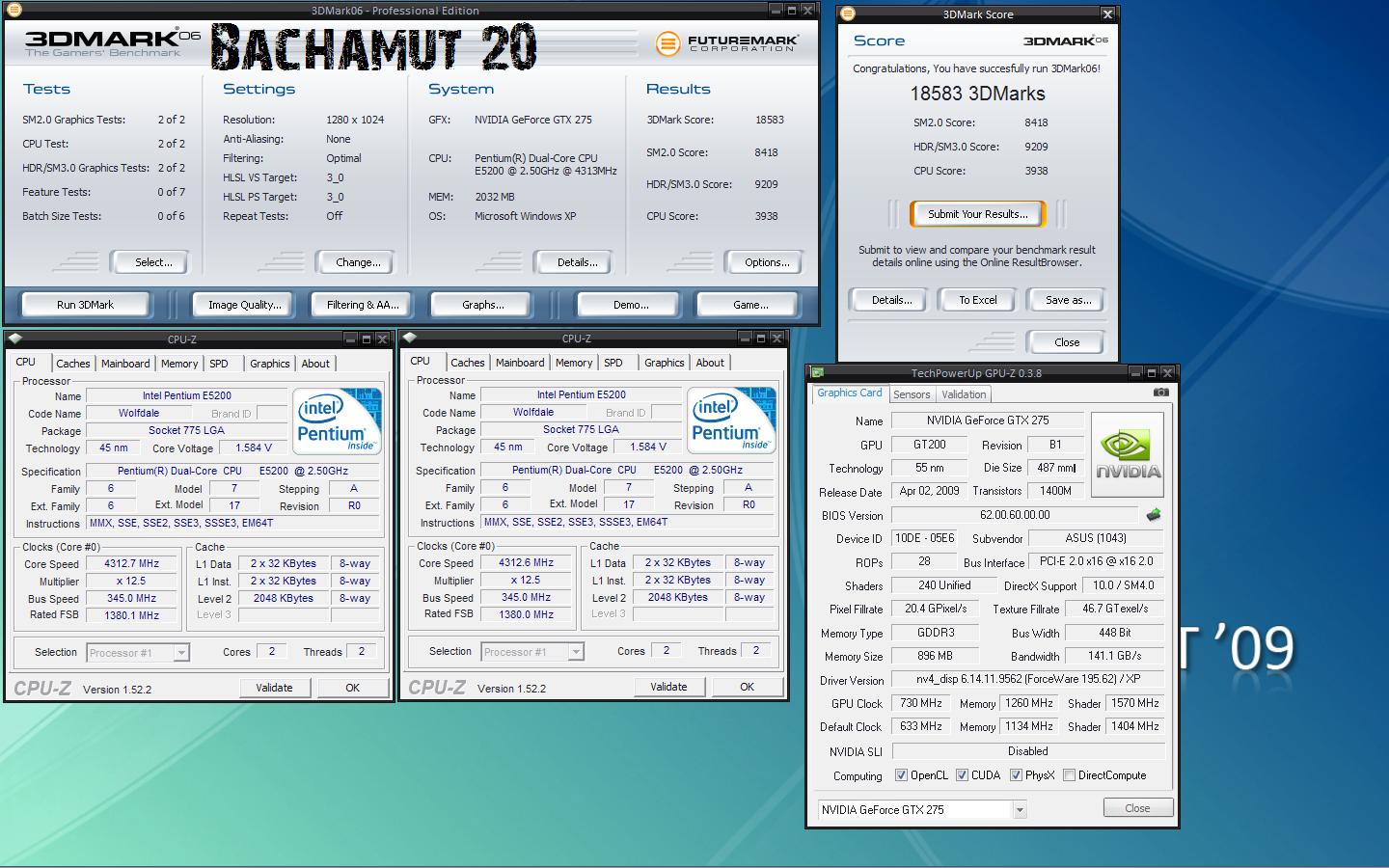The image size is (1389, 868).
Task: Open About tab in right CPU-Z
Action: click(710, 363)
